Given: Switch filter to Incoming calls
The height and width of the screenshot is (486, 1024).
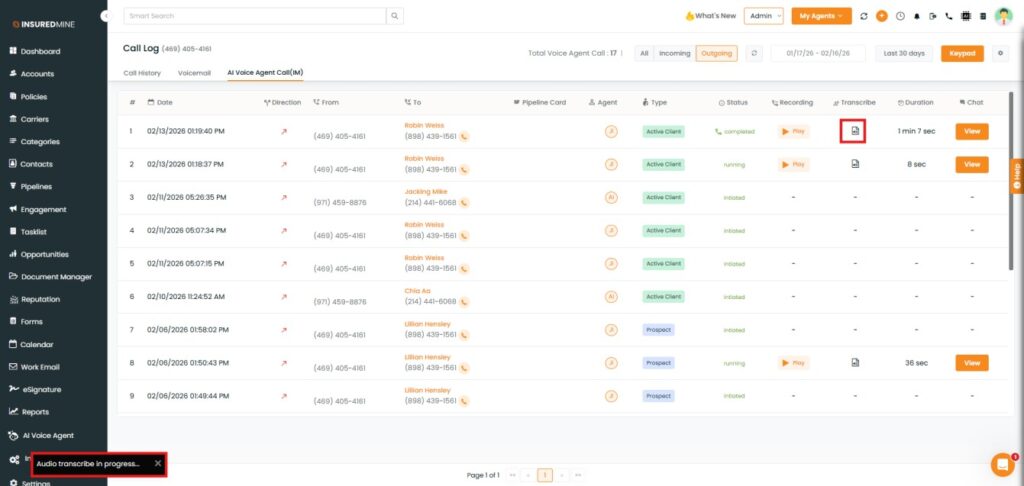Looking at the screenshot, I should pos(674,53).
